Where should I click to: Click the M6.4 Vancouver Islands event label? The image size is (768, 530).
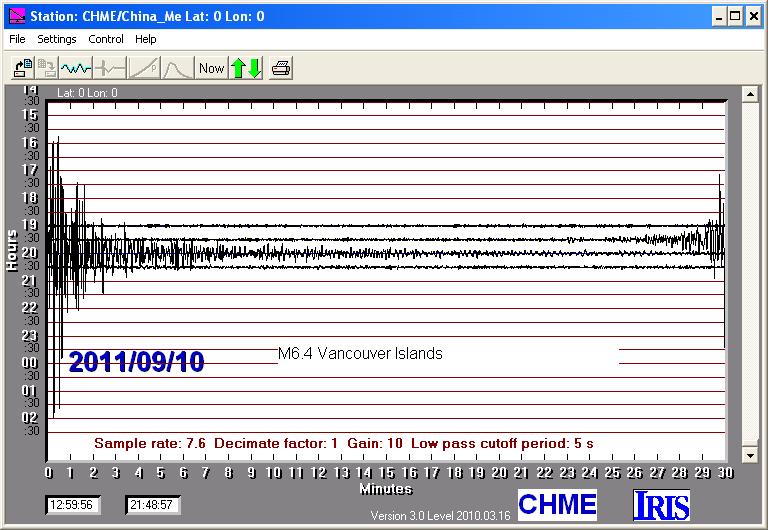click(x=360, y=354)
